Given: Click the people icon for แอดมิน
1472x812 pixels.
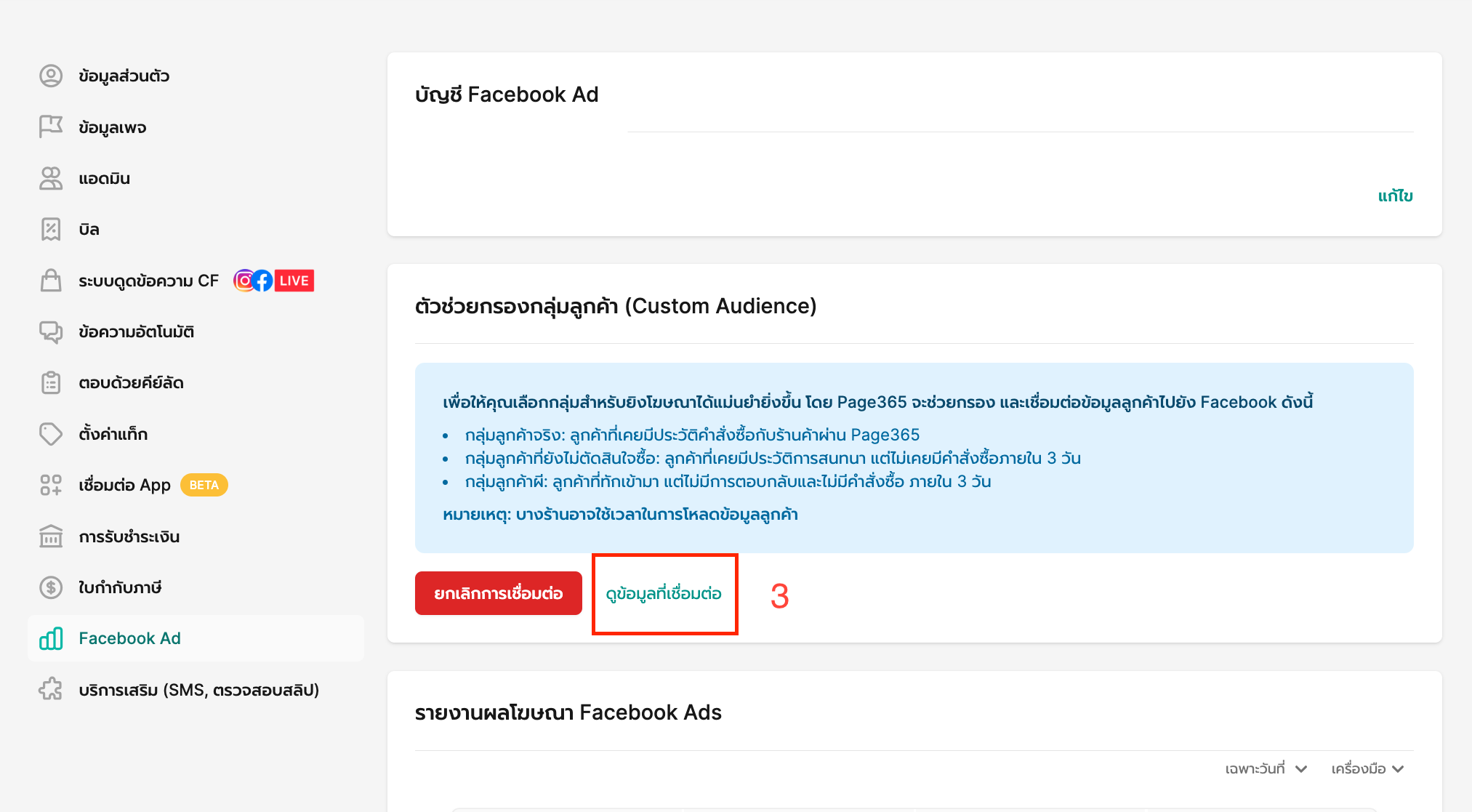Looking at the screenshot, I should click(x=51, y=178).
